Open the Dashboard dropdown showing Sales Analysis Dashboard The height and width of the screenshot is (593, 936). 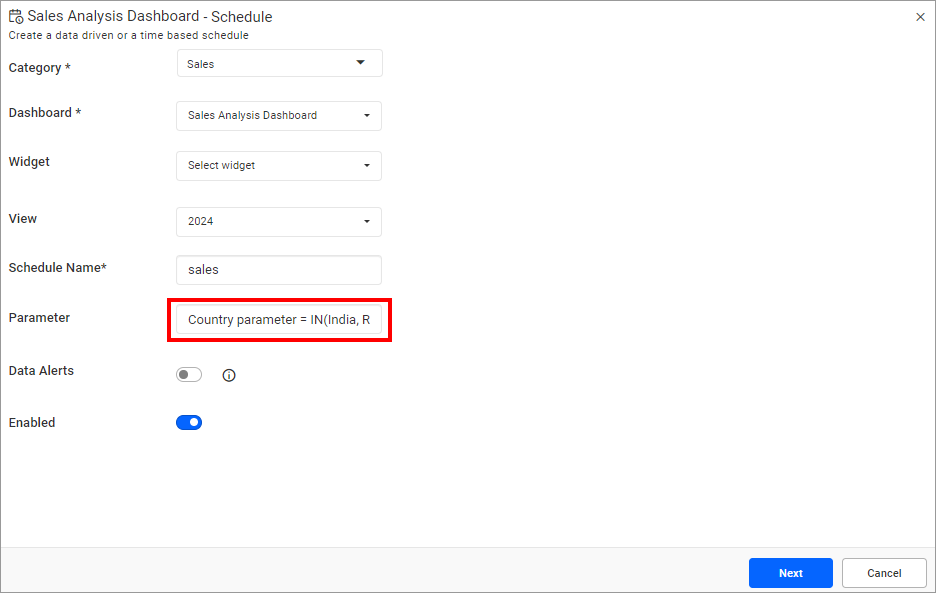279,115
